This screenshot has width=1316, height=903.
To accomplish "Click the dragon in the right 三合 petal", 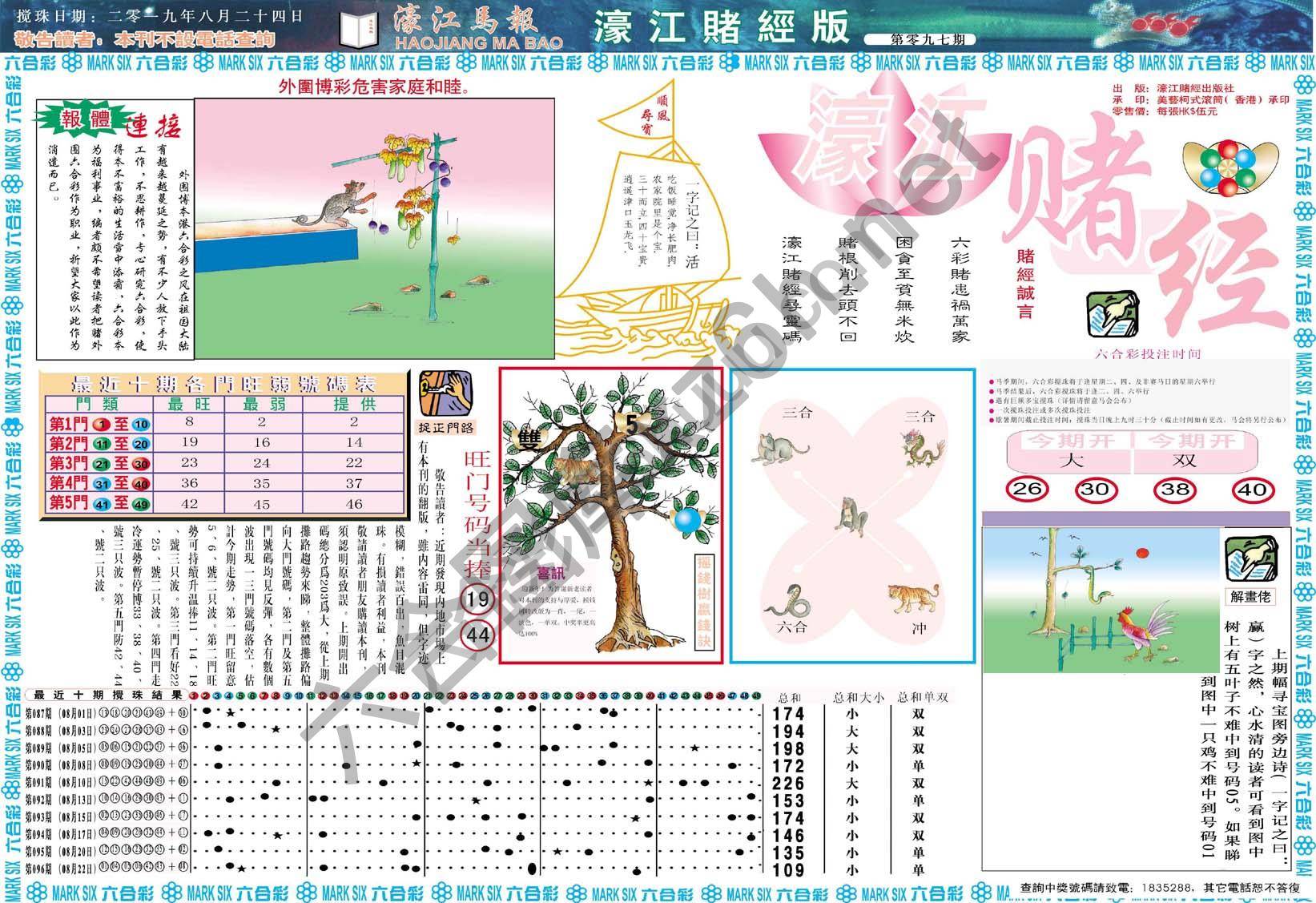I will [916, 446].
